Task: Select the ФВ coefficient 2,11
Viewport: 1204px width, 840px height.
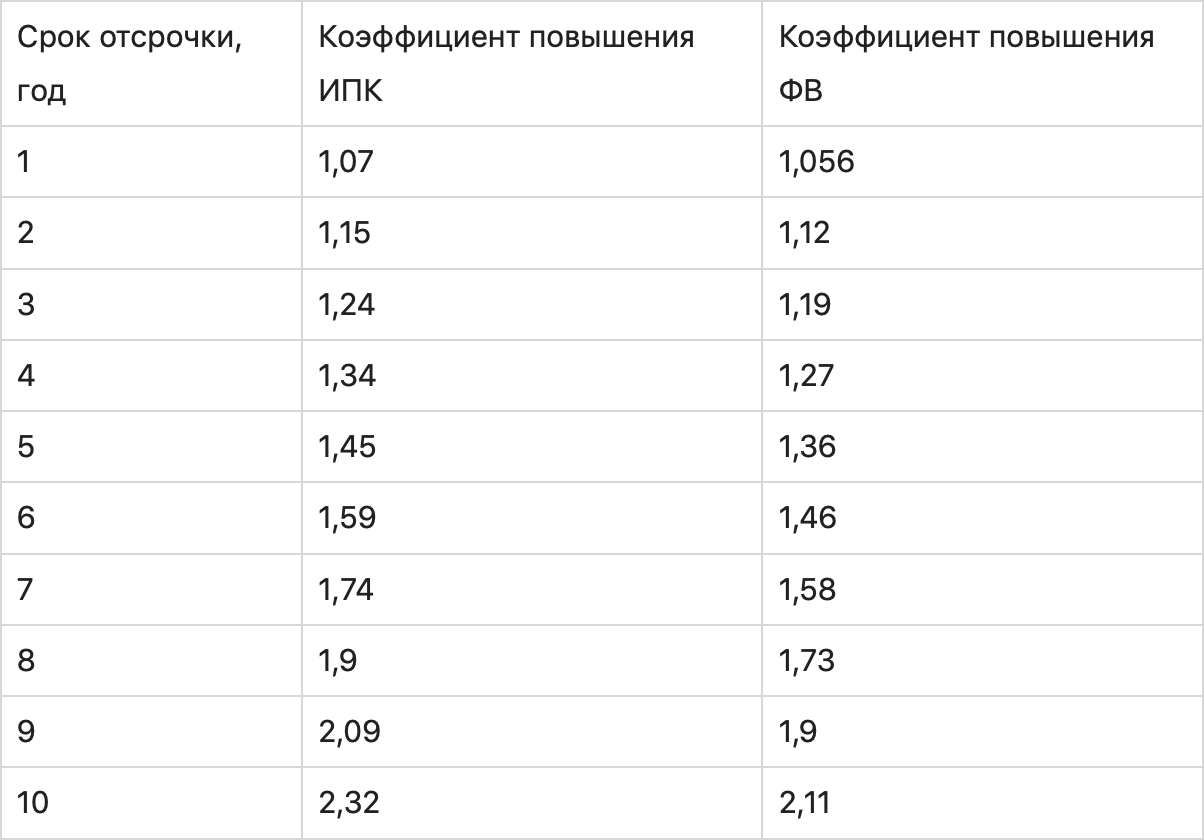Action: point(804,802)
